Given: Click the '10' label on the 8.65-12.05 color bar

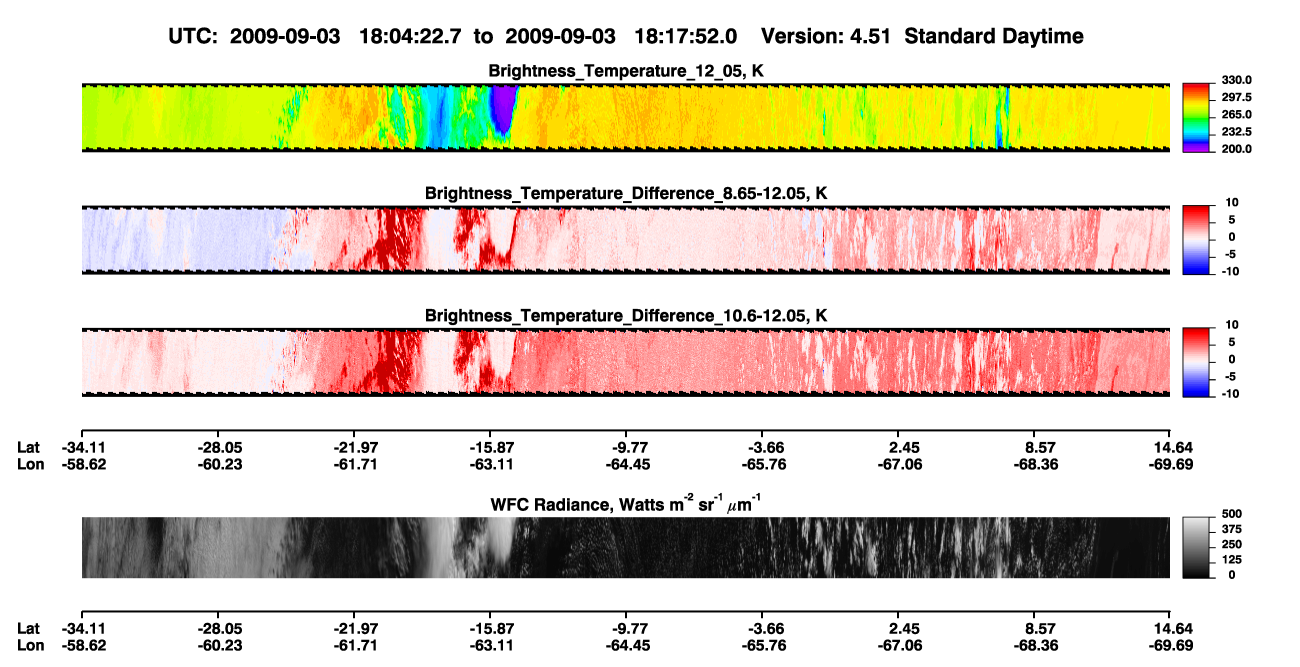Looking at the screenshot, I should (1230, 203).
